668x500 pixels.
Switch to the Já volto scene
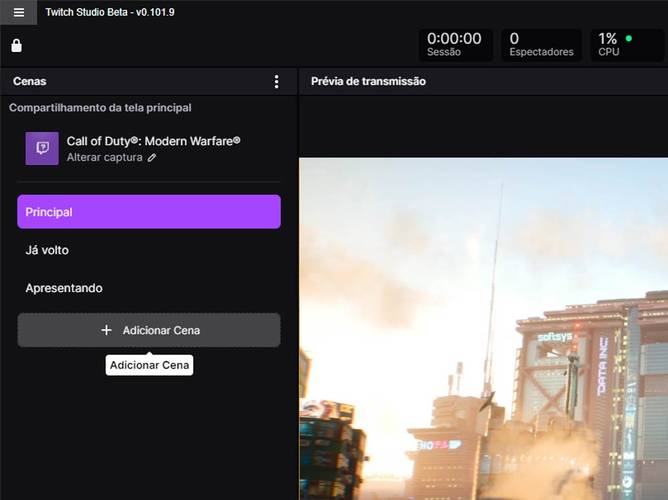149,250
